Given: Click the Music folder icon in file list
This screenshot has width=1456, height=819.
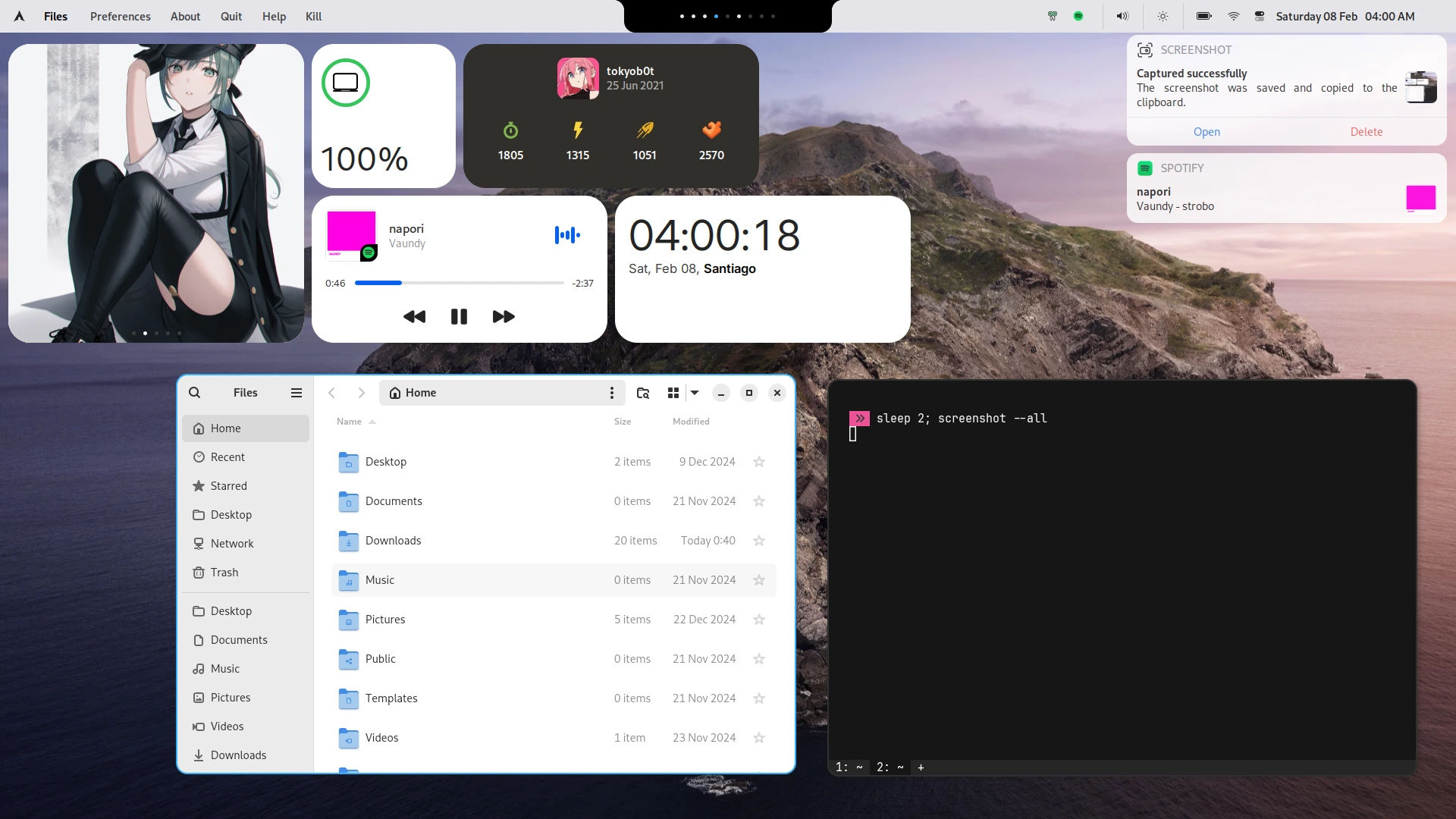Looking at the screenshot, I should point(348,580).
